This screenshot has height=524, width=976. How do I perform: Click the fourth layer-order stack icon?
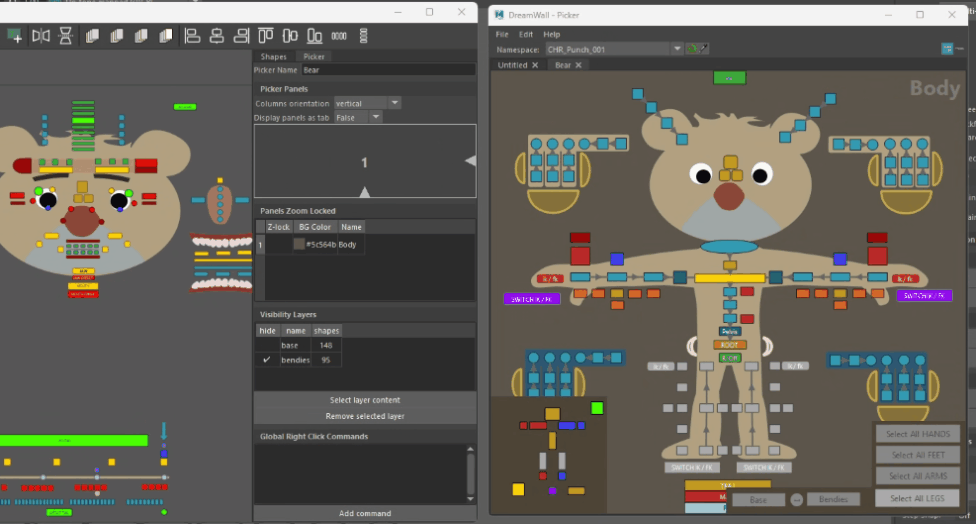point(166,36)
